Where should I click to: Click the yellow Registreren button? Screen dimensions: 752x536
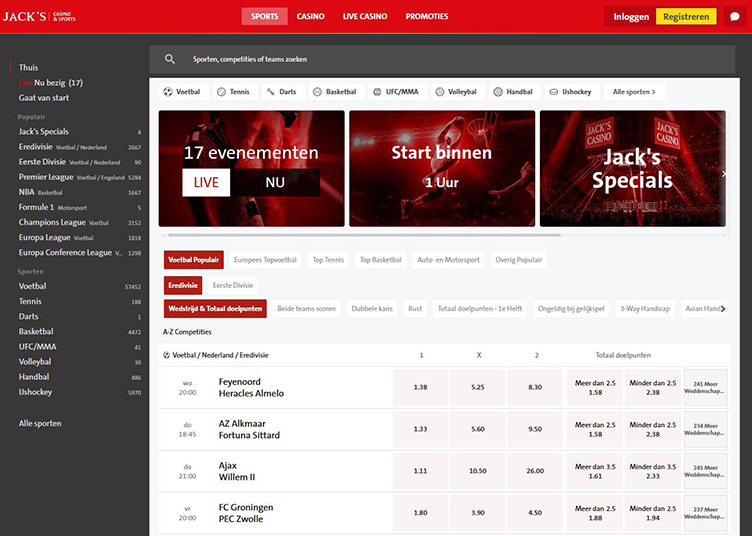click(686, 17)
